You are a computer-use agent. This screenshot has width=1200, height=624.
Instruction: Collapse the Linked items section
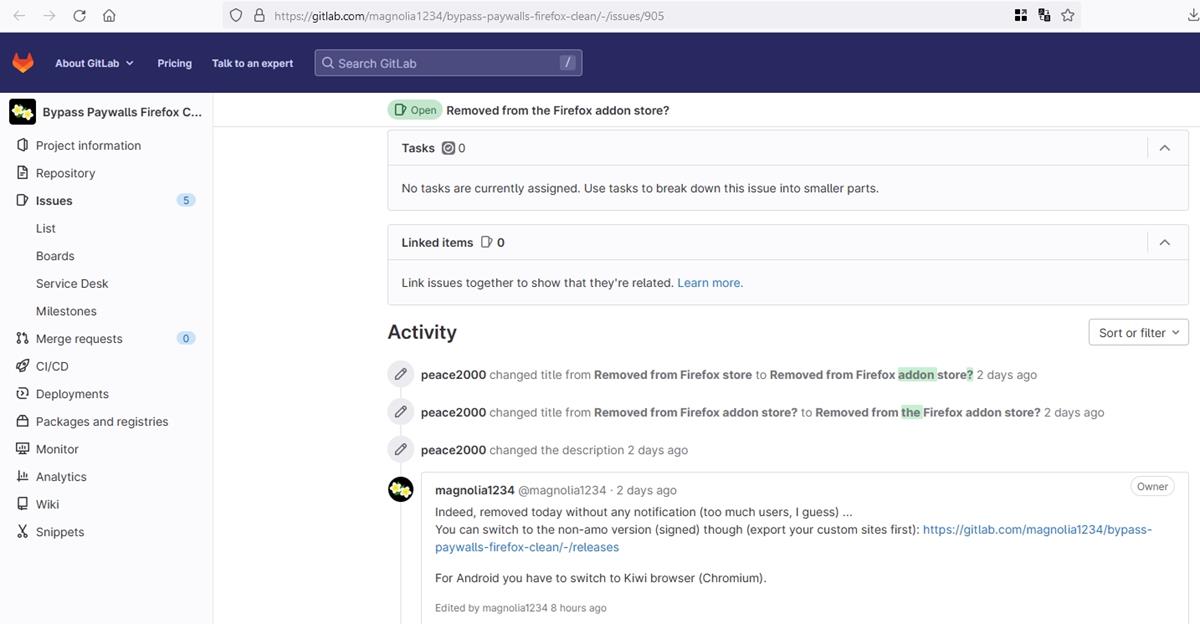1164,241
